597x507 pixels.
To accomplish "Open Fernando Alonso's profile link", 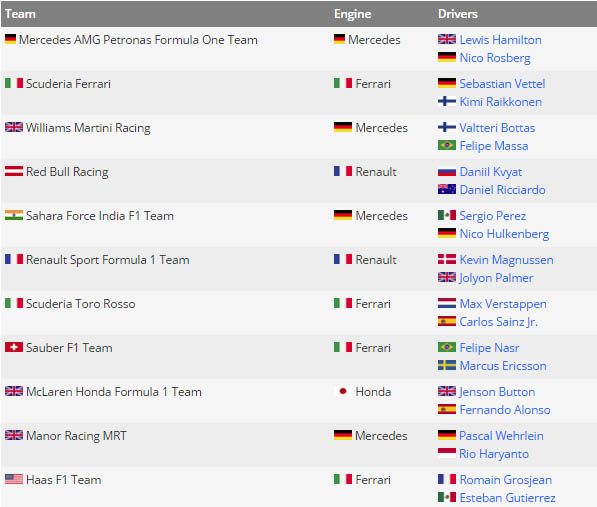I will pos(505,410).
